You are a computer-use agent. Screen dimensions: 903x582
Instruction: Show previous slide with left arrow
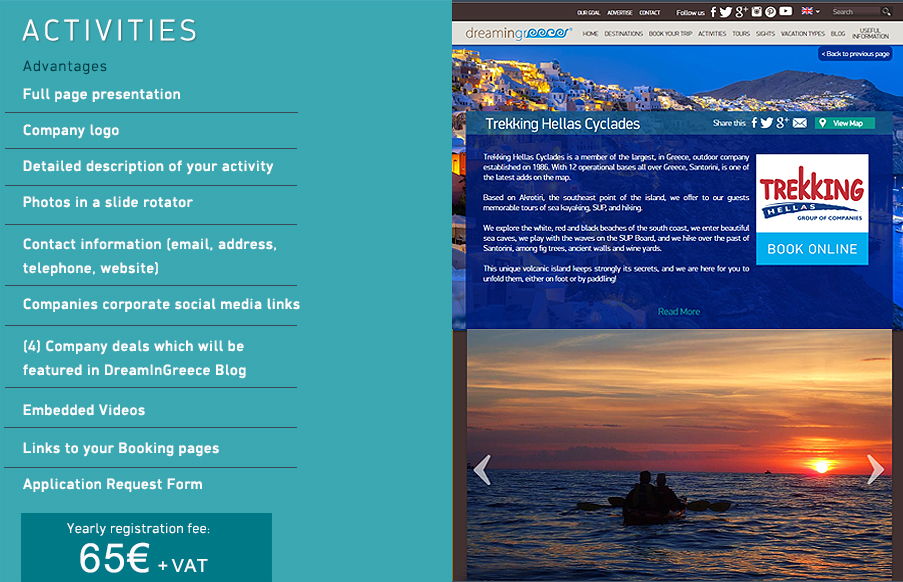click(482, 470)
